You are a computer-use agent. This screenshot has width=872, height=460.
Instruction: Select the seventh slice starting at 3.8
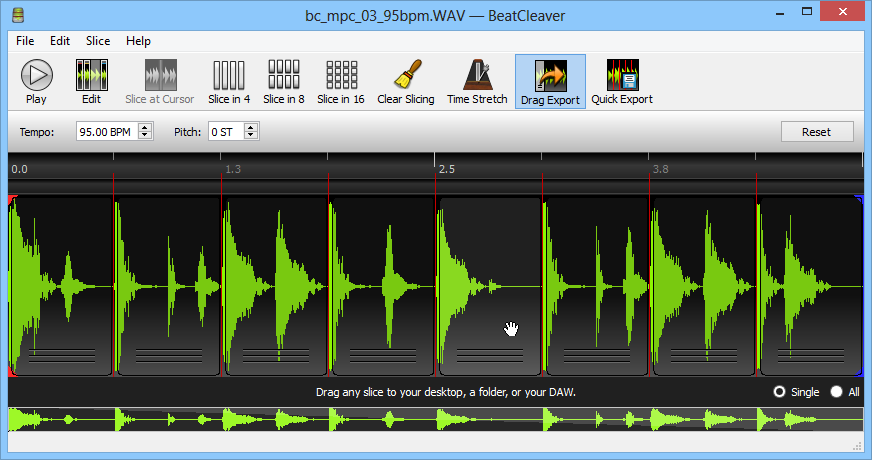coord(703,286)
